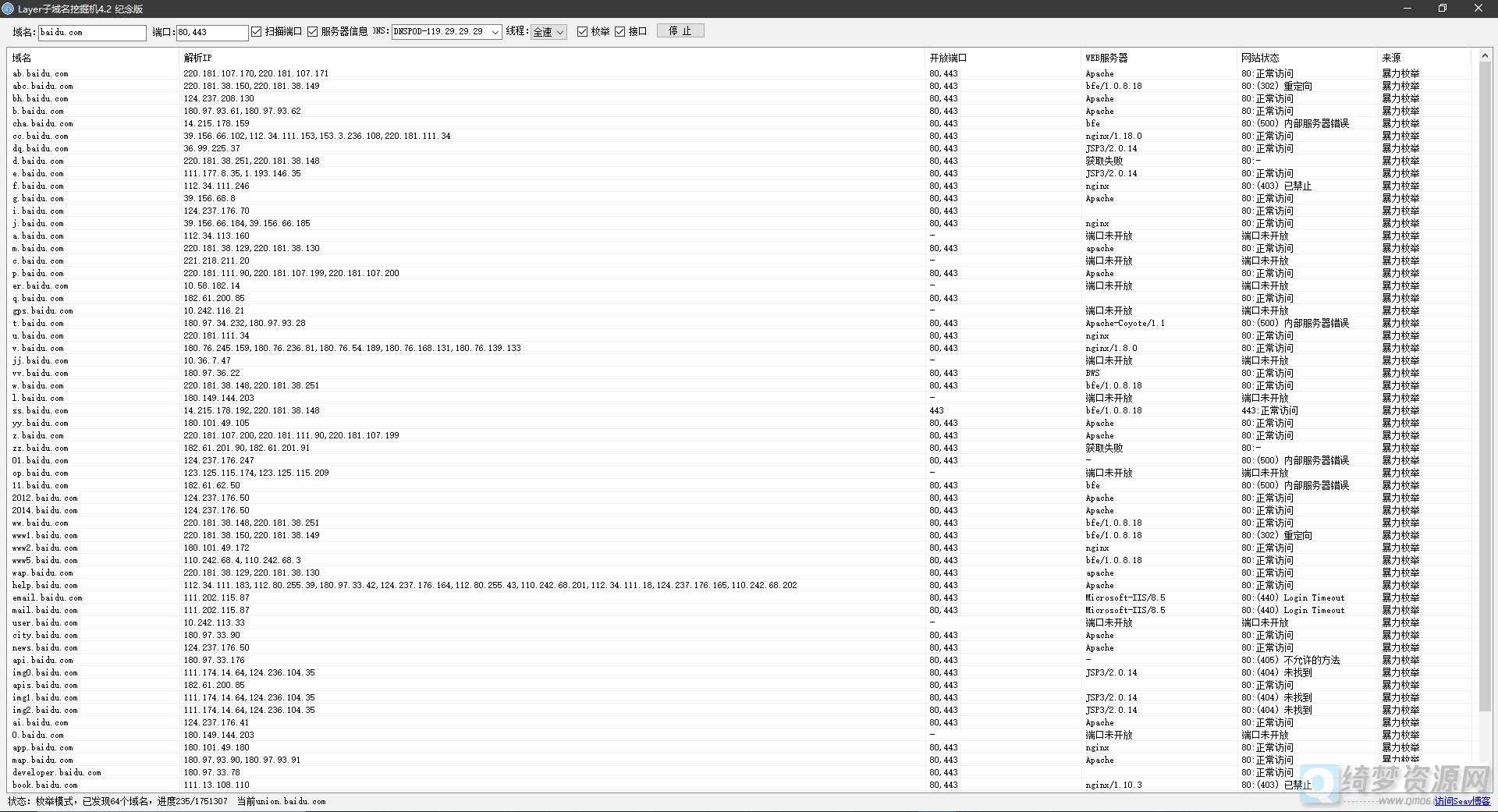The image size is (1498, 812).
Task: Sort by the 开放端口 column header
Action: tap(1003, 58)
